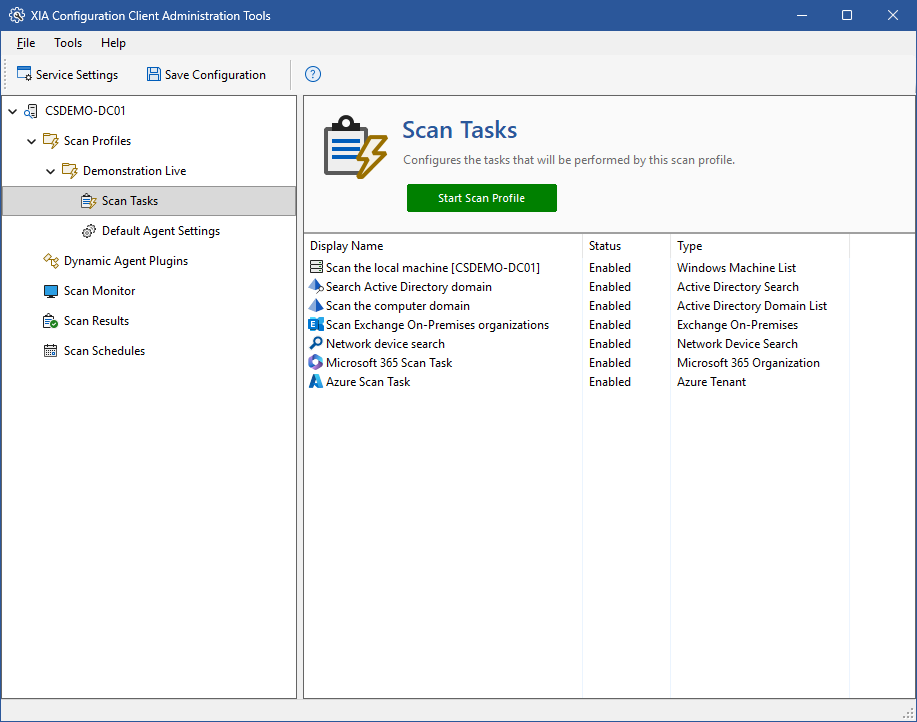Viewport: 917px width, 722px height.
Task: Click the 'Microsoft 365 Organization' type cell
Action: (748, 362)
